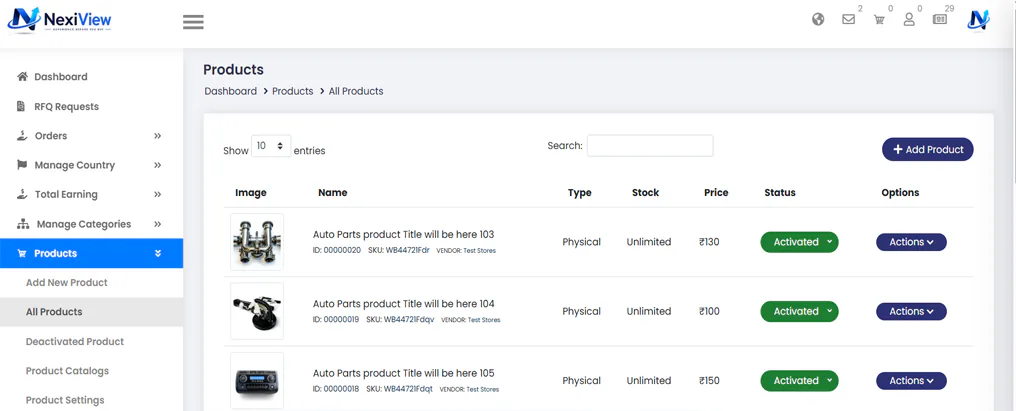Screen dimensions: 1016x411
Task: Open the Show entries count dropdown
Action: click(271, 146)
